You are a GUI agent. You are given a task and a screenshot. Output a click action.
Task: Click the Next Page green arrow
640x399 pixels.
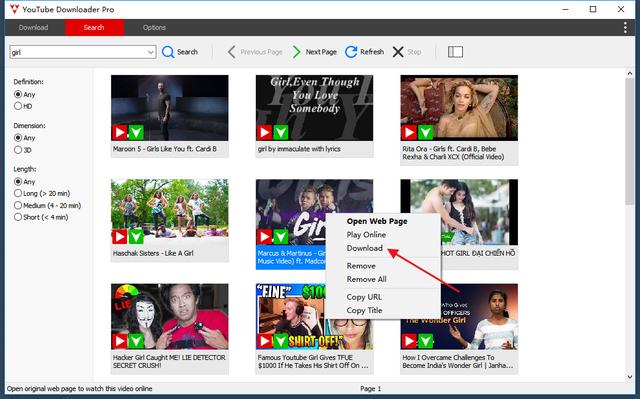point(297,52)
